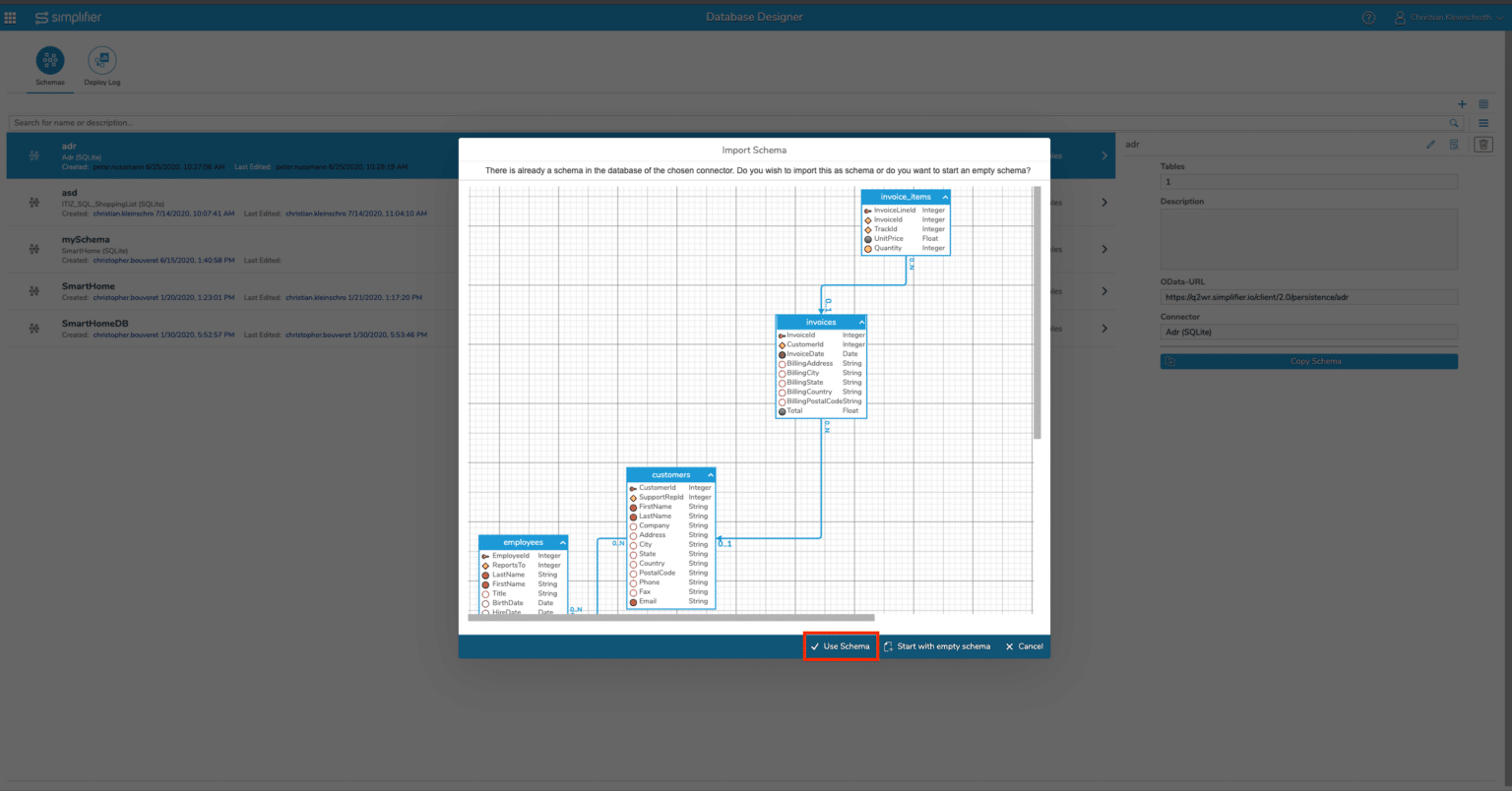Select the asd schema row
Screen dimensions: 1512x791
click(x=561, y=203)
